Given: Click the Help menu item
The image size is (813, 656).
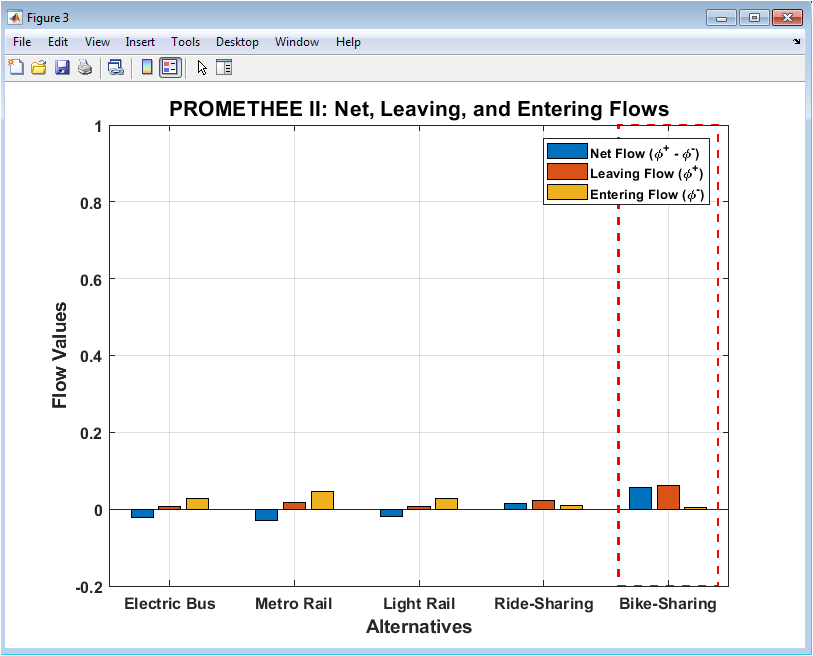Looking at the screenshot, I should 348,42.
